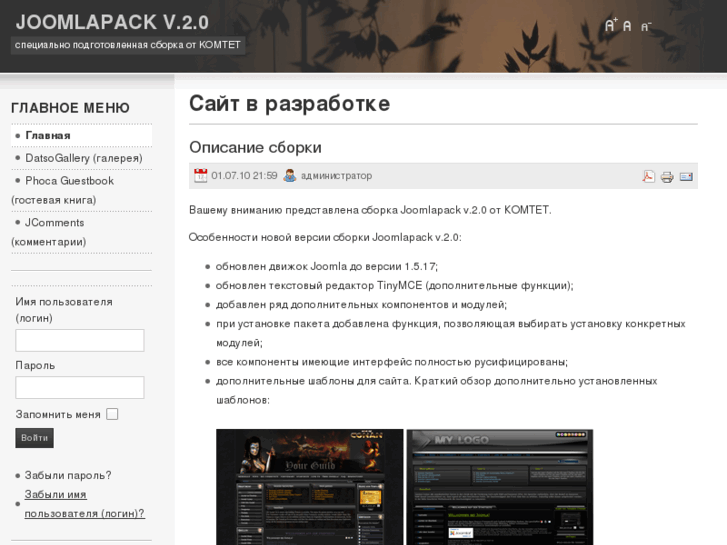
Task: Focus the Имя пользователя (логин) input field
Action: [x=80, y=340]
